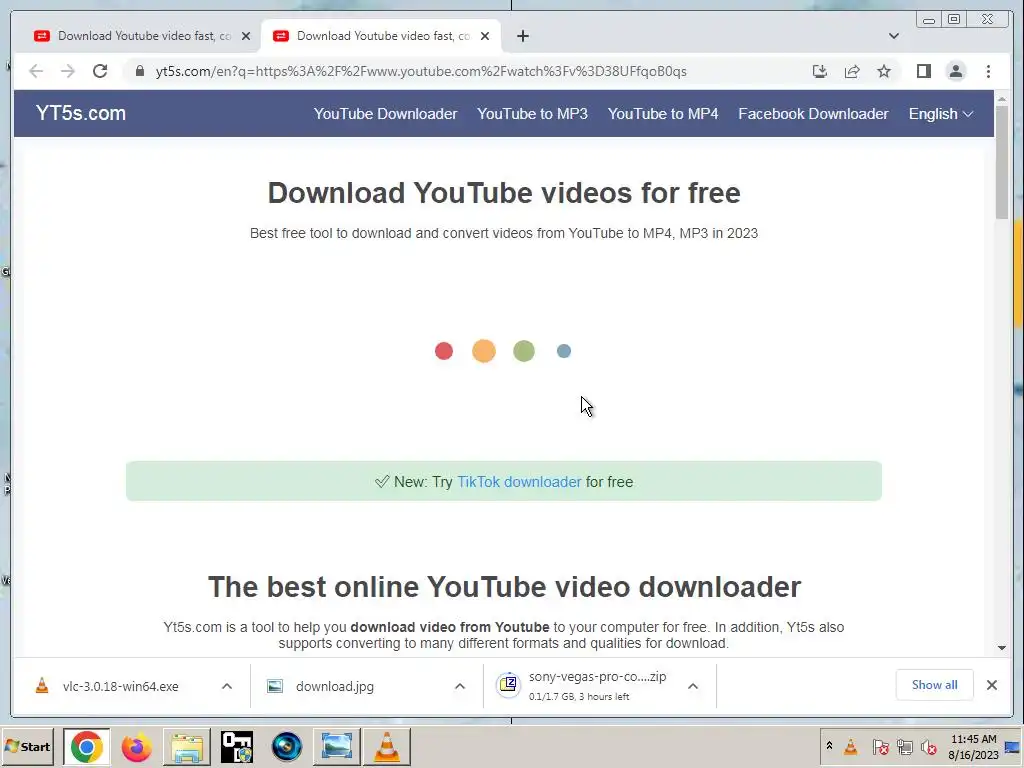Close the active second browser tab
Image resolution: width=1024 pixels, height=768 pixels.
[485, 36]
